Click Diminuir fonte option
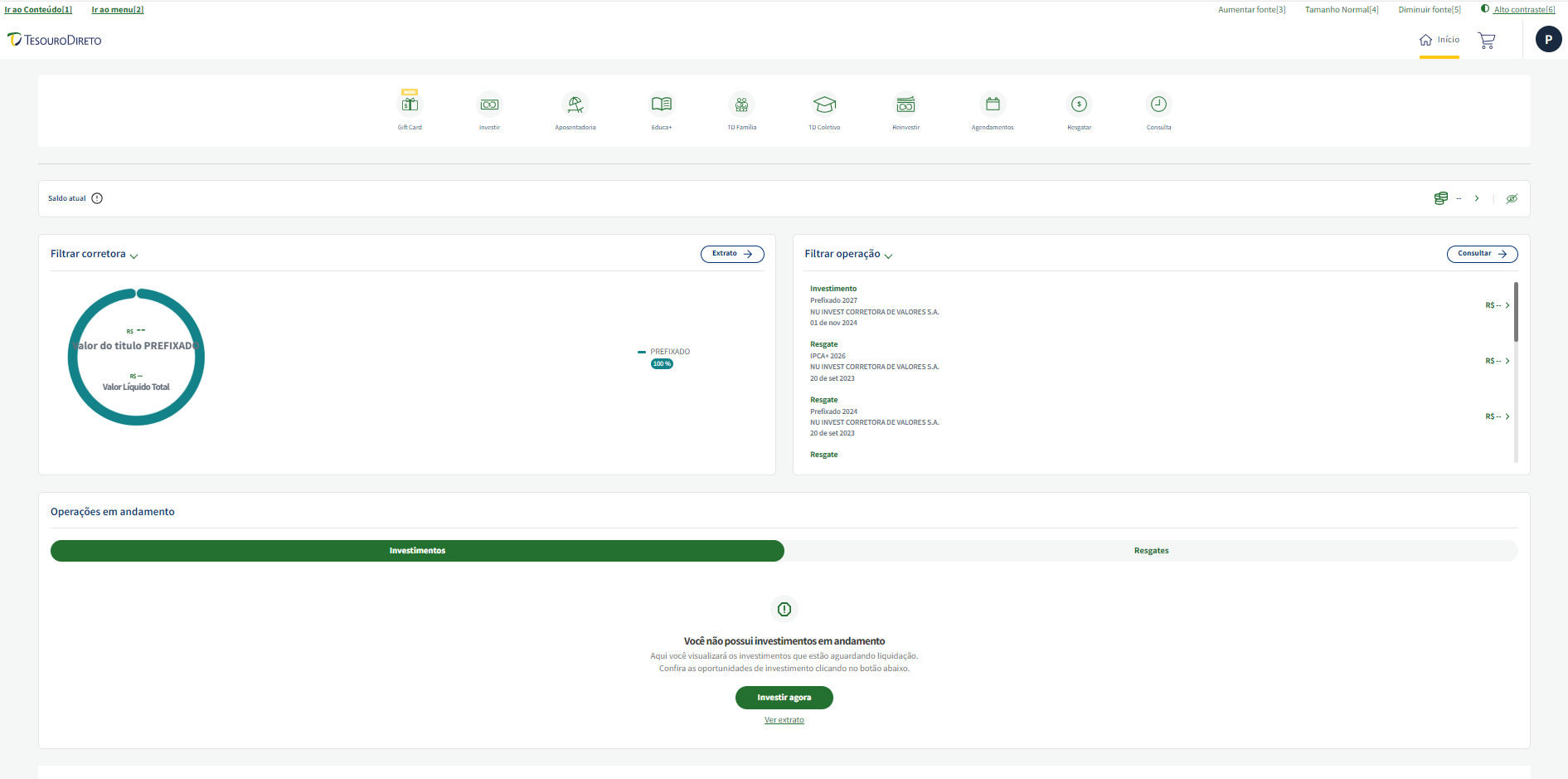The width and height of the screenshot is (1568, 779). click(x=1430, y=10)
